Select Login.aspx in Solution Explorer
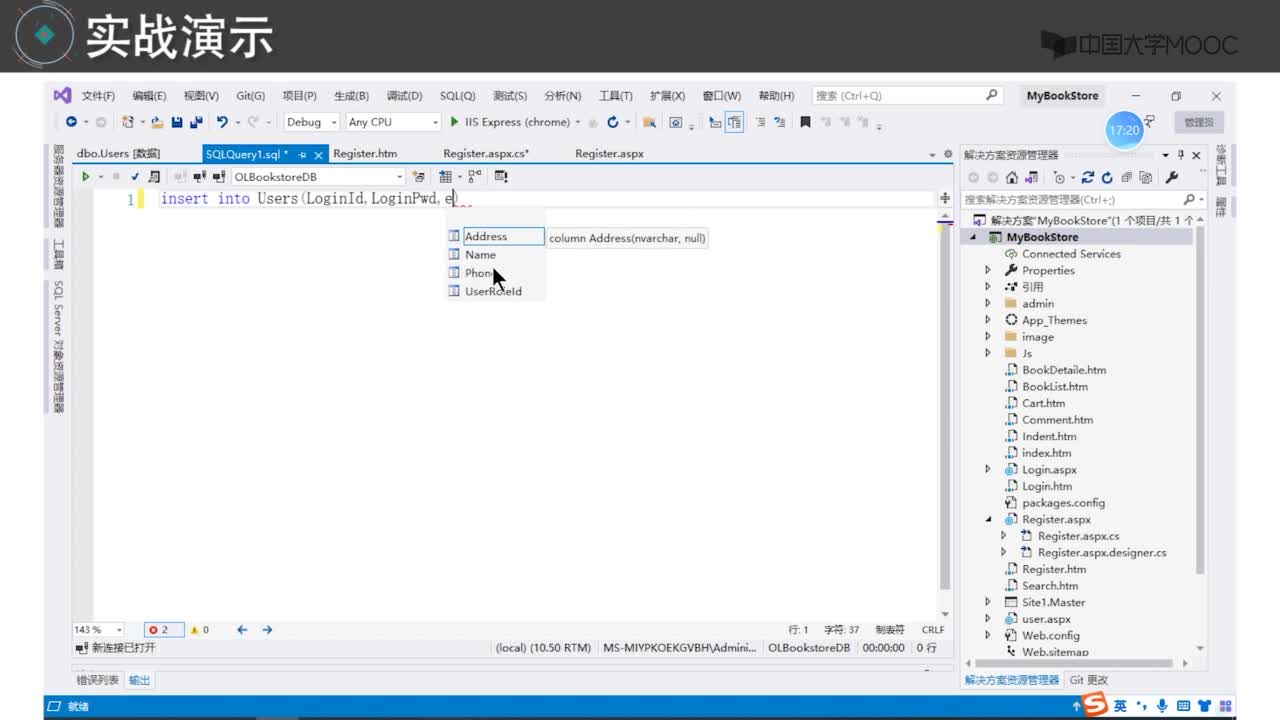The height and width of the screenshot is (720, 1280). [x=1049, y=470]
